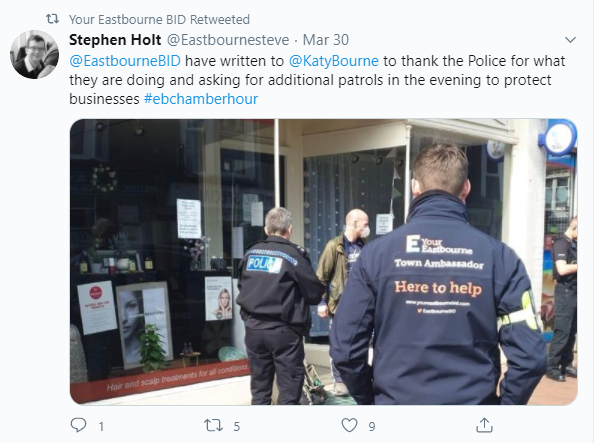Click the retweet count number 5
The width and height of the screenshot is (594, 443).
point(237,427)
